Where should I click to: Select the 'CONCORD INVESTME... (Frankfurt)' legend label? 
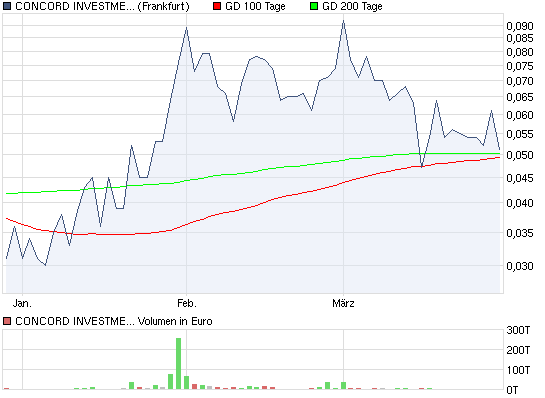point(102,6)
